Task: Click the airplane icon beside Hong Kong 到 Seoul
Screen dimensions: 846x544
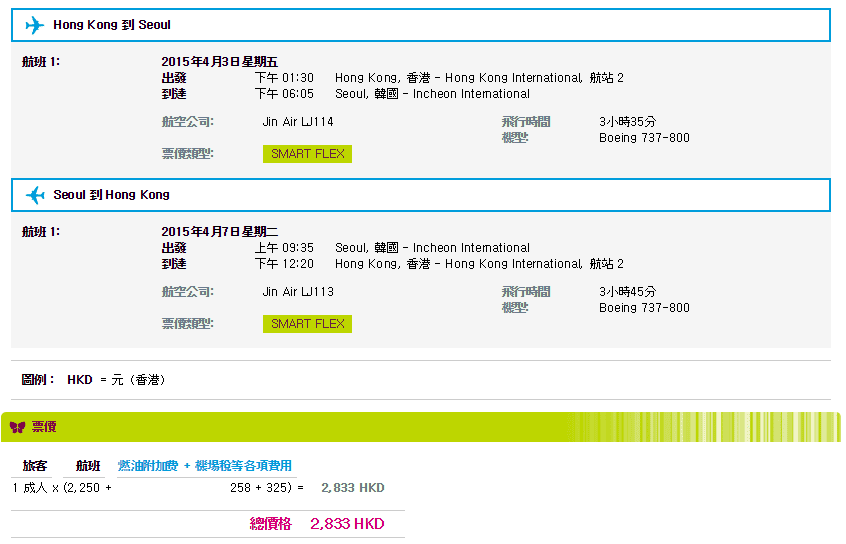Action: 35,25
